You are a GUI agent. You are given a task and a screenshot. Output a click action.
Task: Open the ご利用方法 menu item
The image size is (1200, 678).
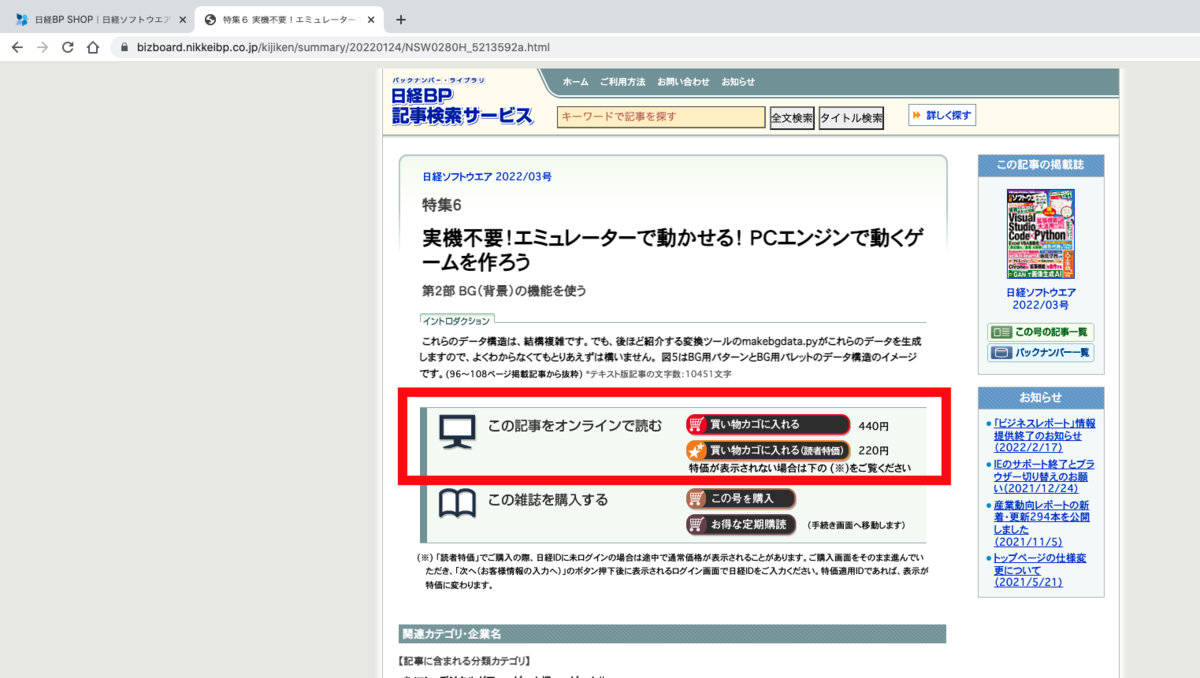(x=622, y=82)
